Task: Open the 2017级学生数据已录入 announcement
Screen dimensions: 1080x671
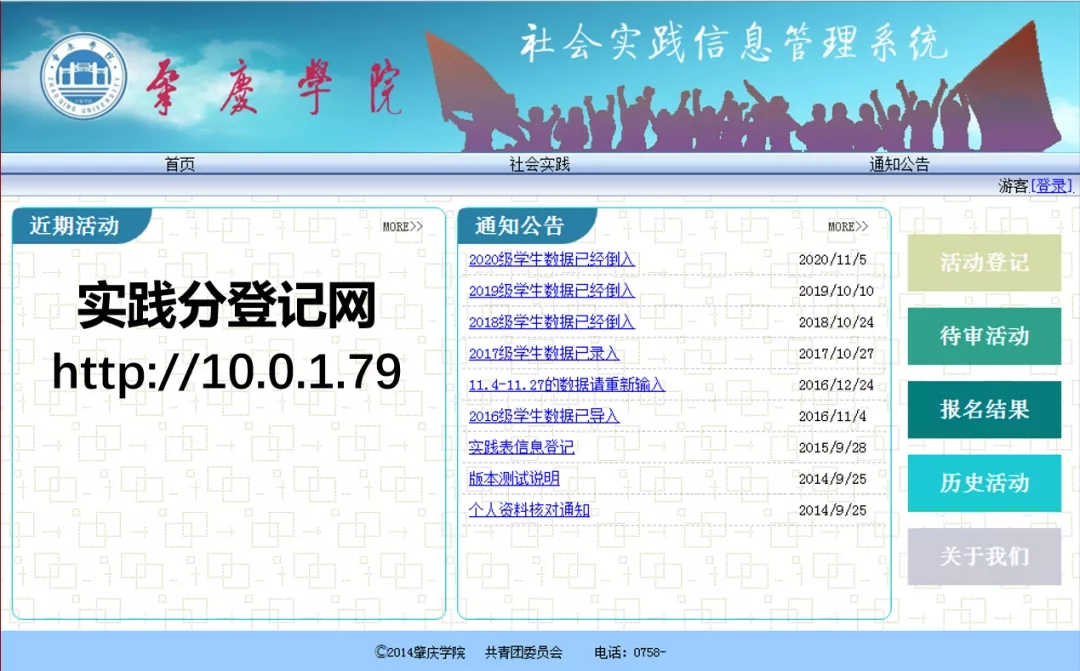Action: (544, 353)
